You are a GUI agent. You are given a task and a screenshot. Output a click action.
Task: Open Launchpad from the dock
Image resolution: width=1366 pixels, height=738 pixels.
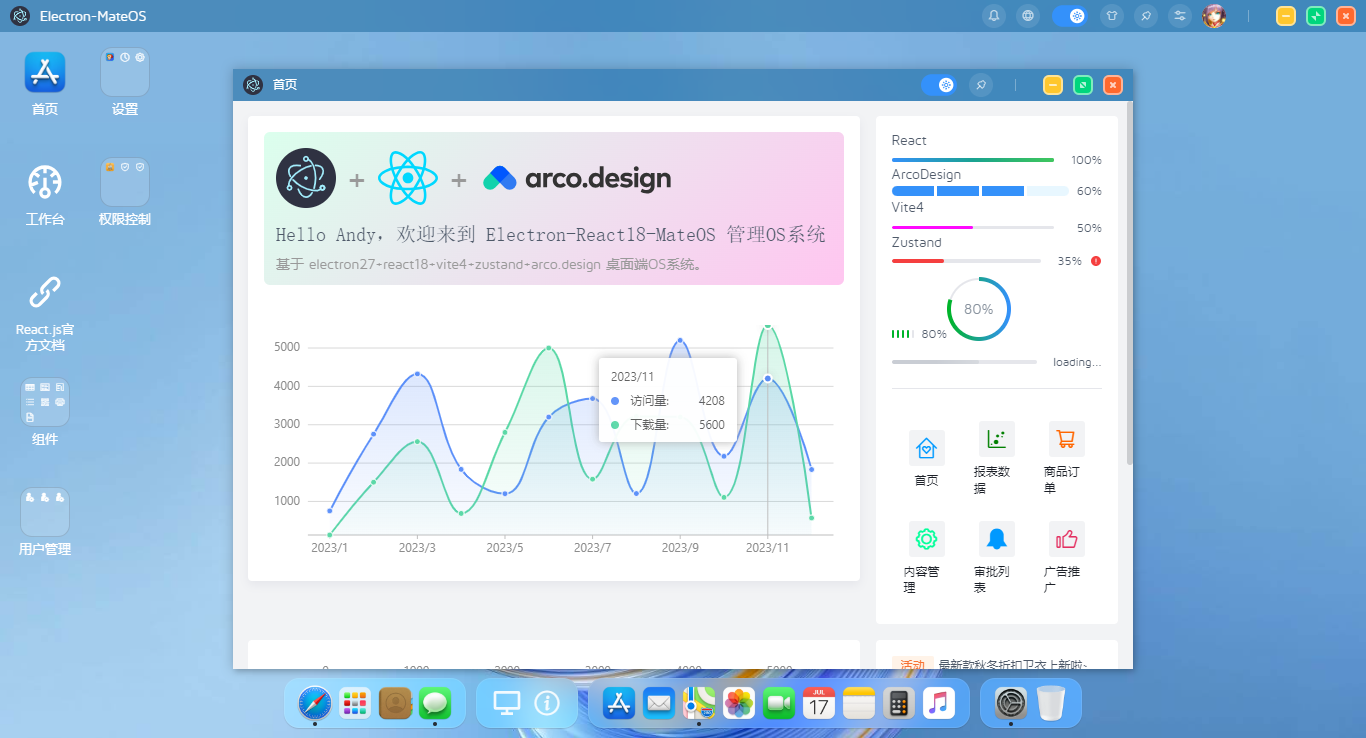tap(355, 704)
